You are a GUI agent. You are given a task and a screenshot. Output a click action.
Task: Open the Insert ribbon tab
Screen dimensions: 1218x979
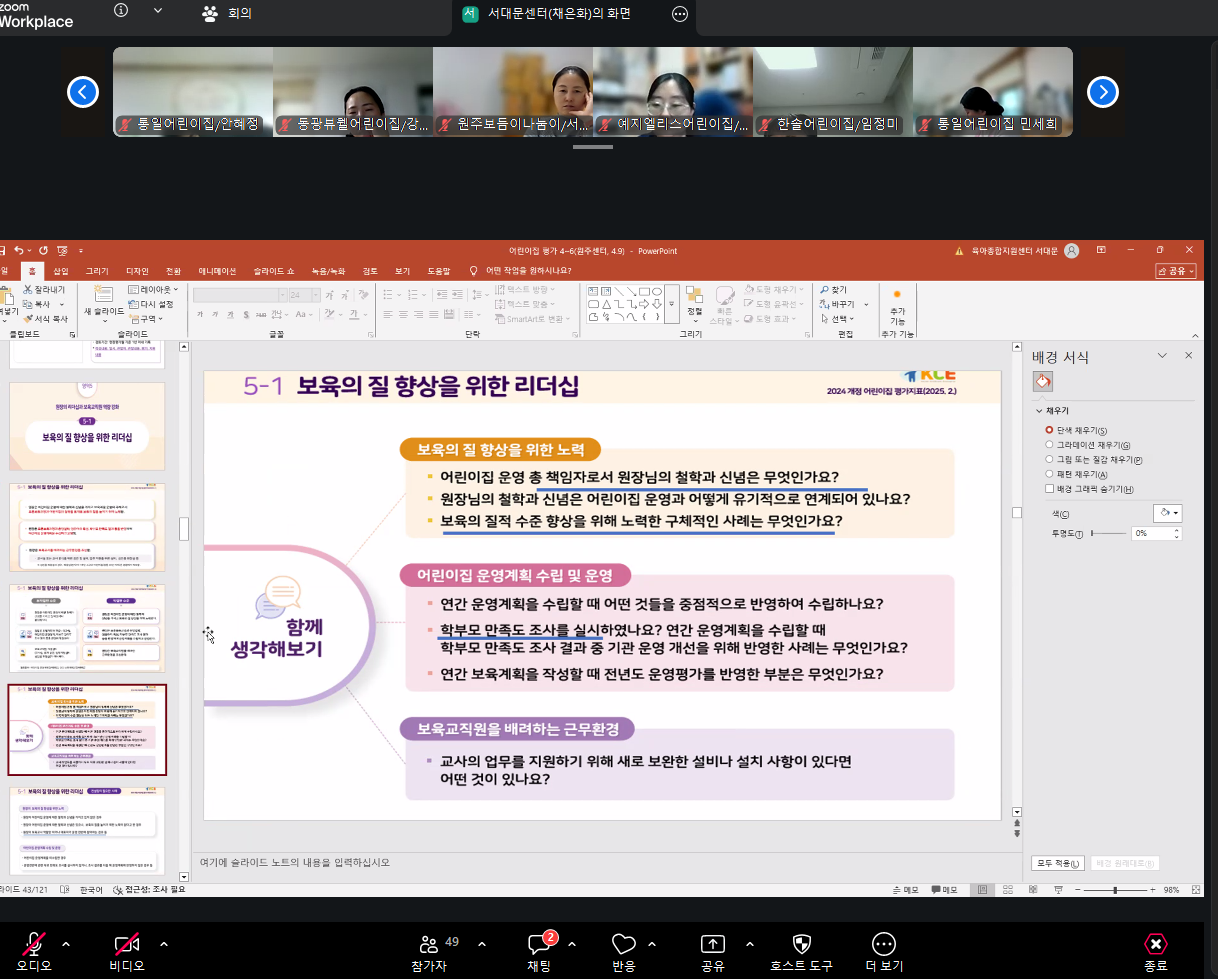[61, 271]
